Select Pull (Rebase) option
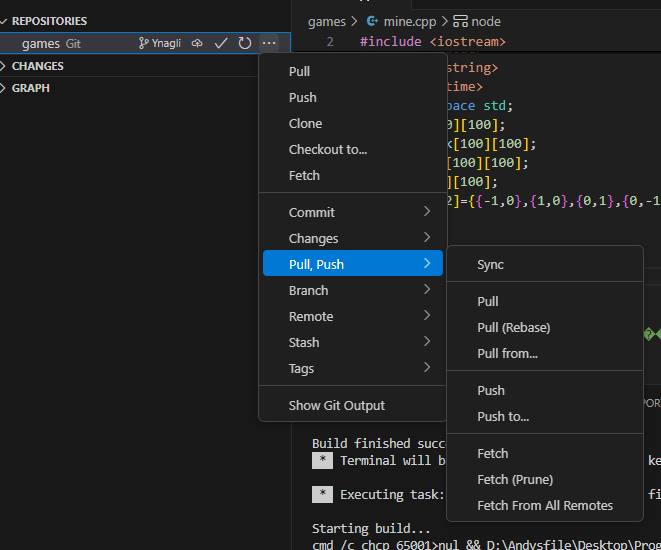661x550 pixels. click(x=545, y=327)
